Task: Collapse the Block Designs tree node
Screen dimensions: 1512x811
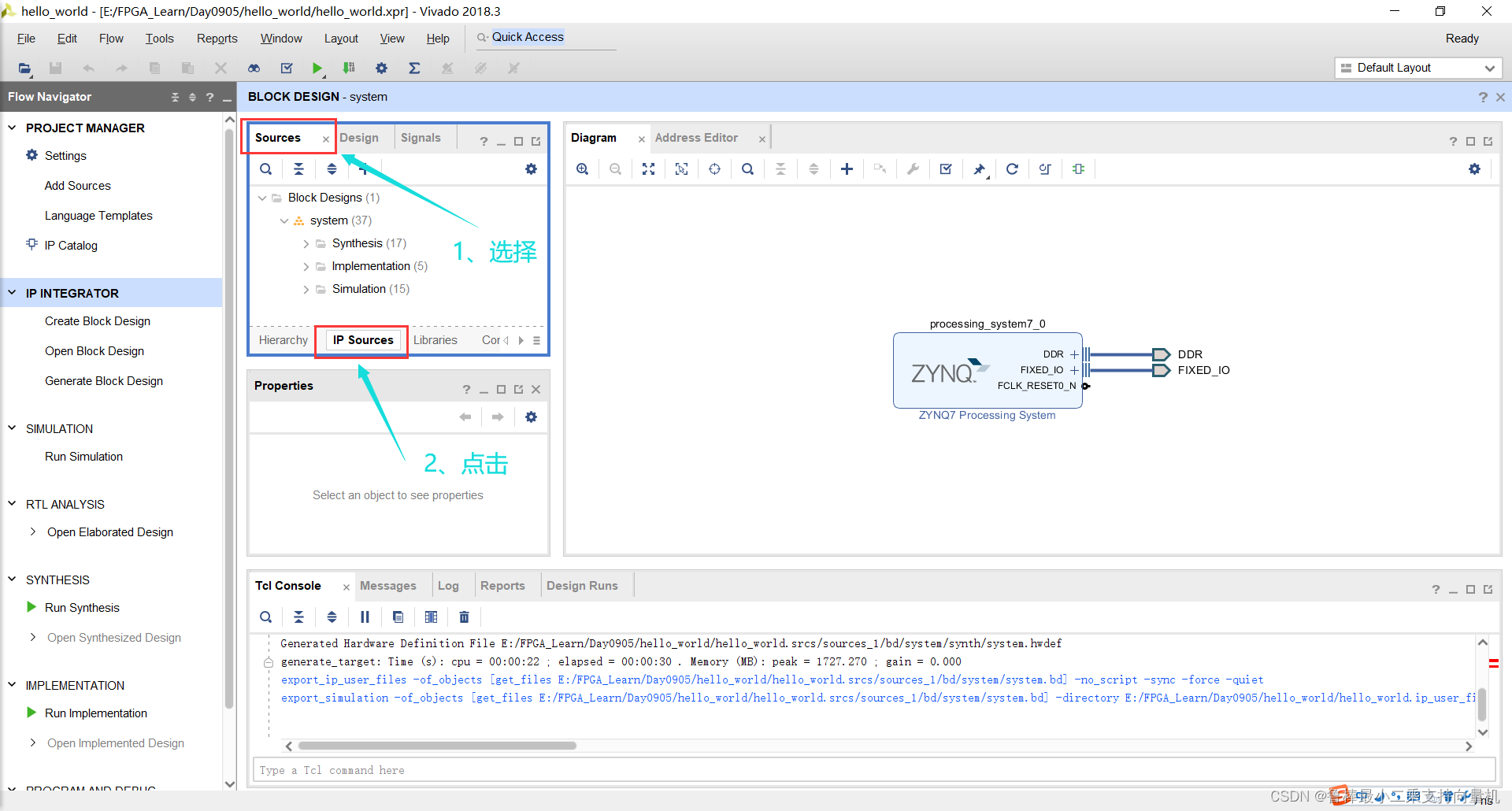Action: point(262,198)
